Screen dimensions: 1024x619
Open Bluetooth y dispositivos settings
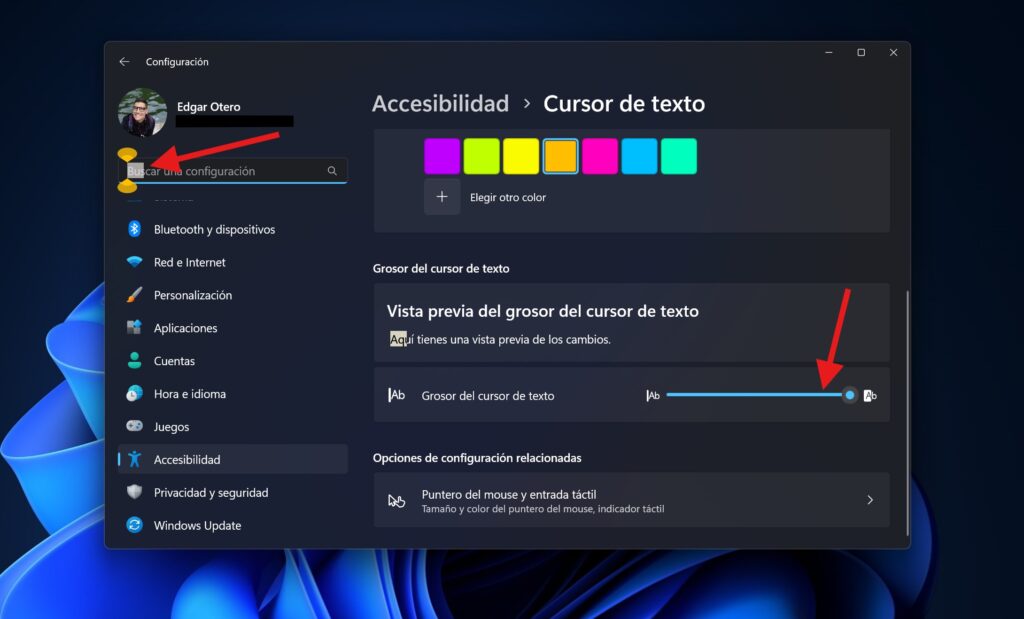click(x=232, y=229)
